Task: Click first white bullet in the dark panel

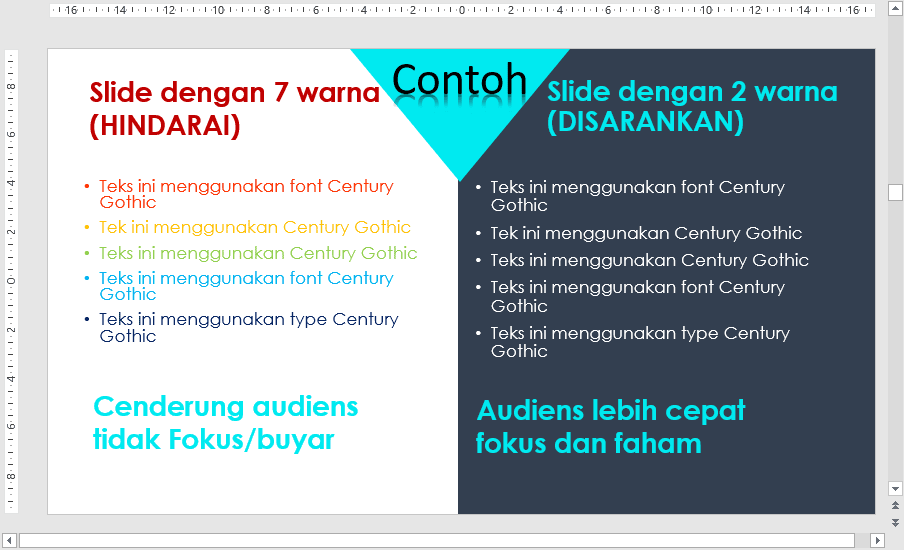Action: (x=638, y=196)
